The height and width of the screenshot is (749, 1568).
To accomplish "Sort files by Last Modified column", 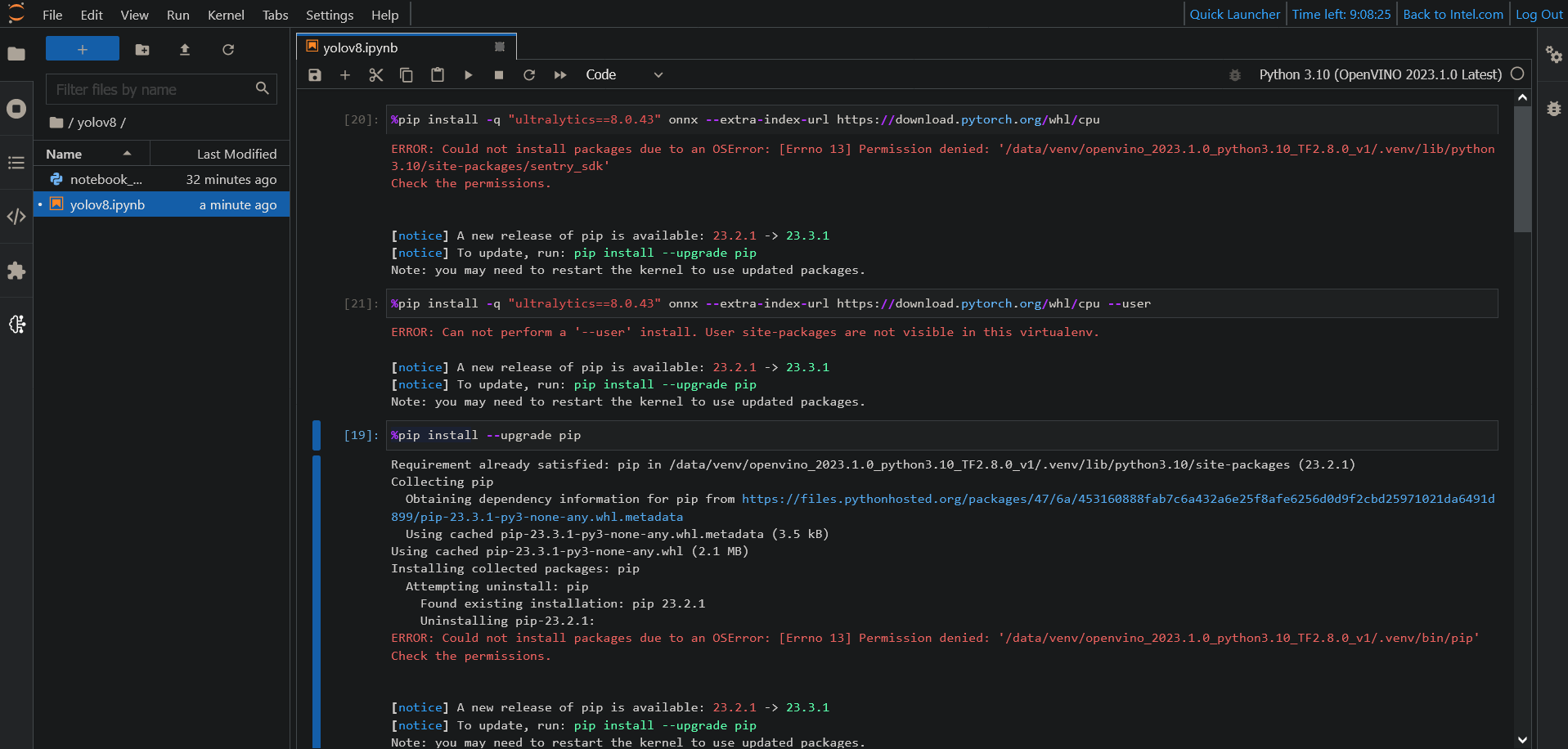I will click(x=236, y=154).
